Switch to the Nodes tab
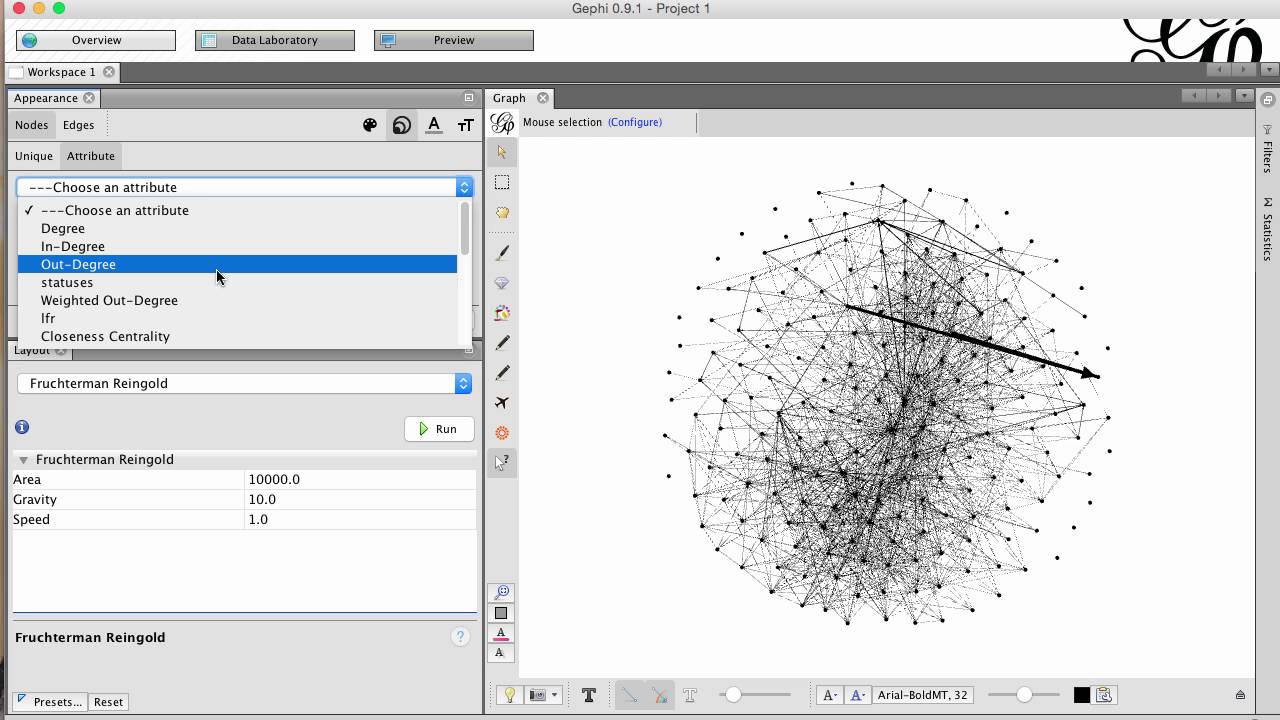 point(31,125)
